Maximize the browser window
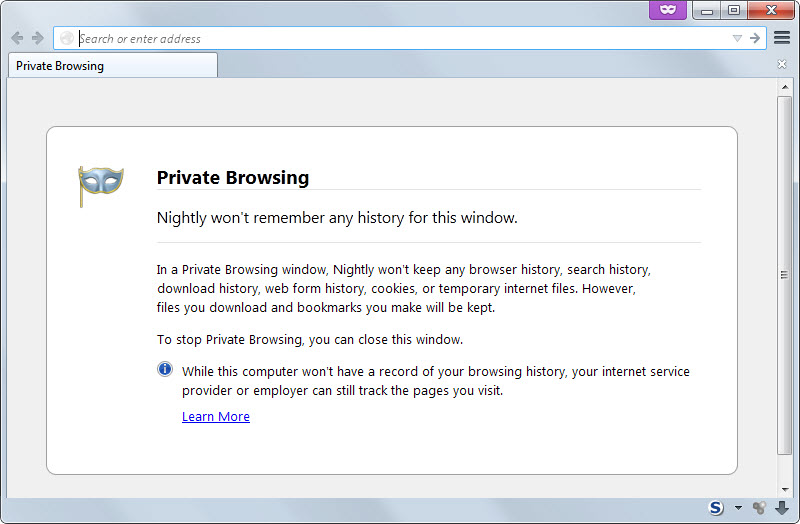800x524 pixels. 734,10
